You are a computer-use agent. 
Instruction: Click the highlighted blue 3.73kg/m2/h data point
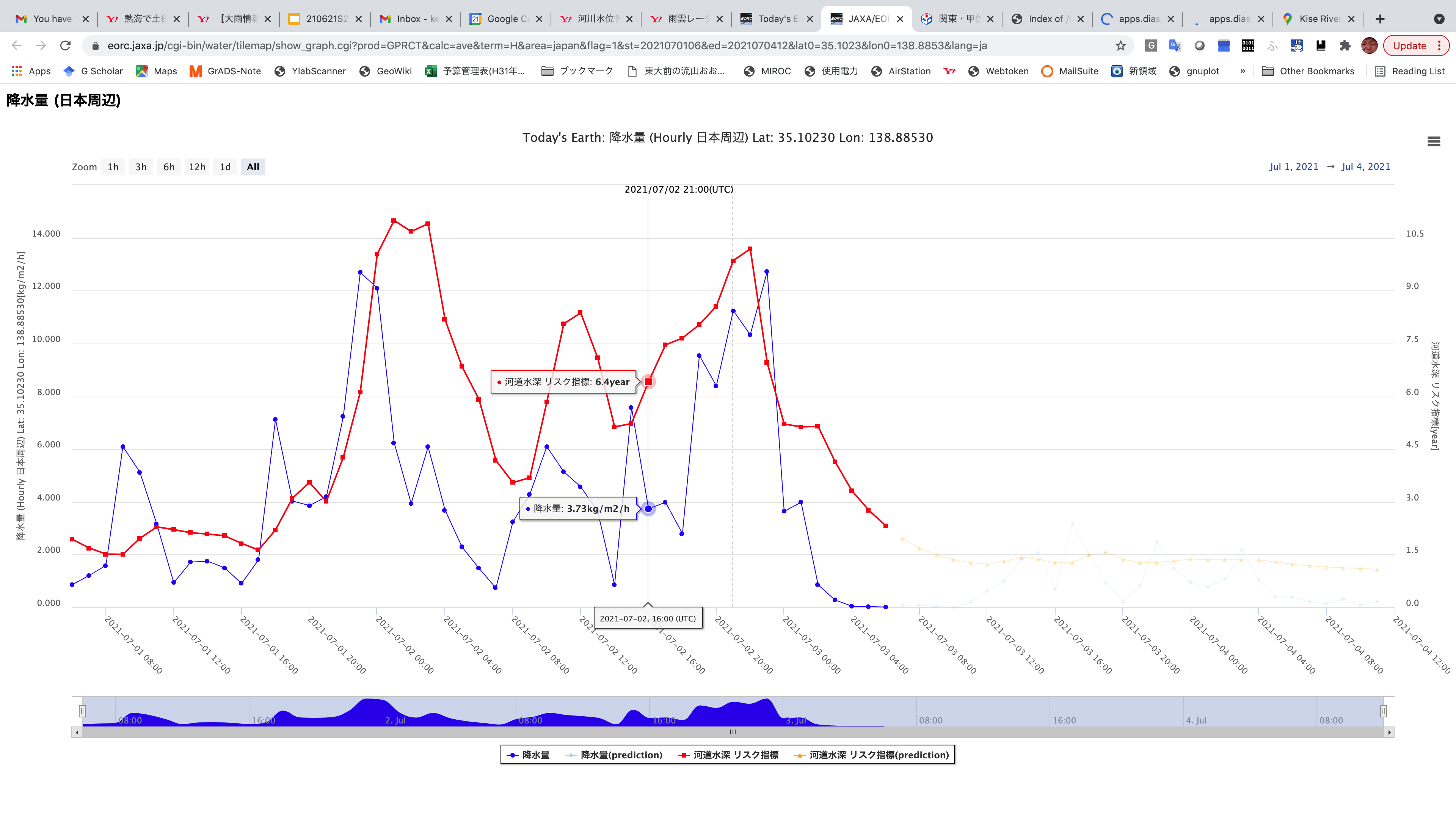pyautogui.click(x=648, y=509)
